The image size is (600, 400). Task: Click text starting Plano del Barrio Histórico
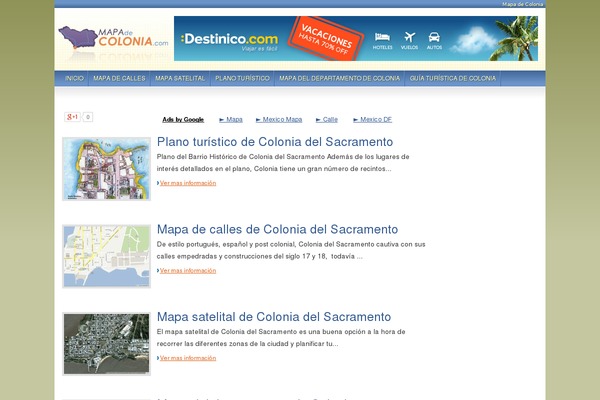coord(283,163)
